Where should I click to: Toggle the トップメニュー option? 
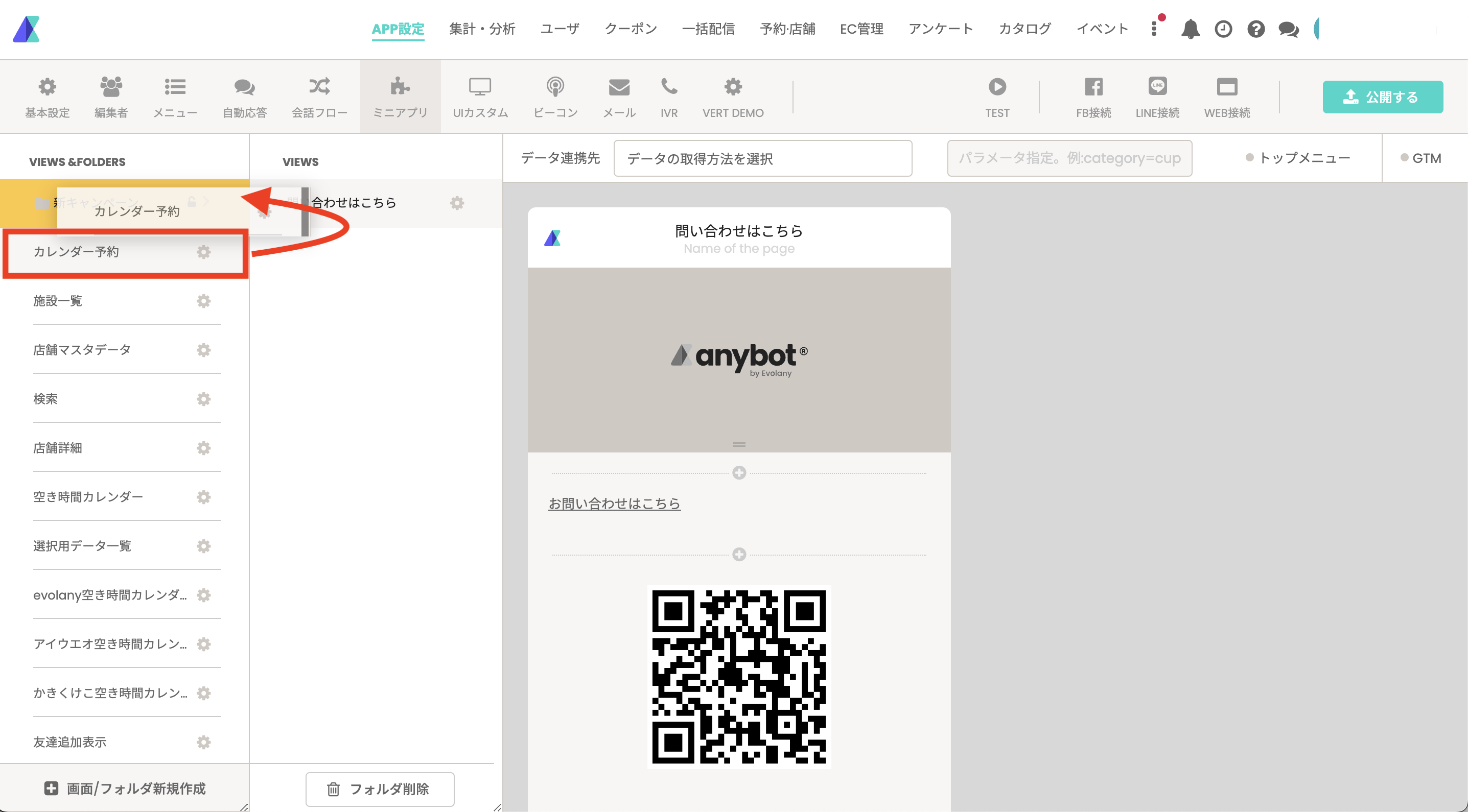pyautogui.click(x=1298, y=158)
